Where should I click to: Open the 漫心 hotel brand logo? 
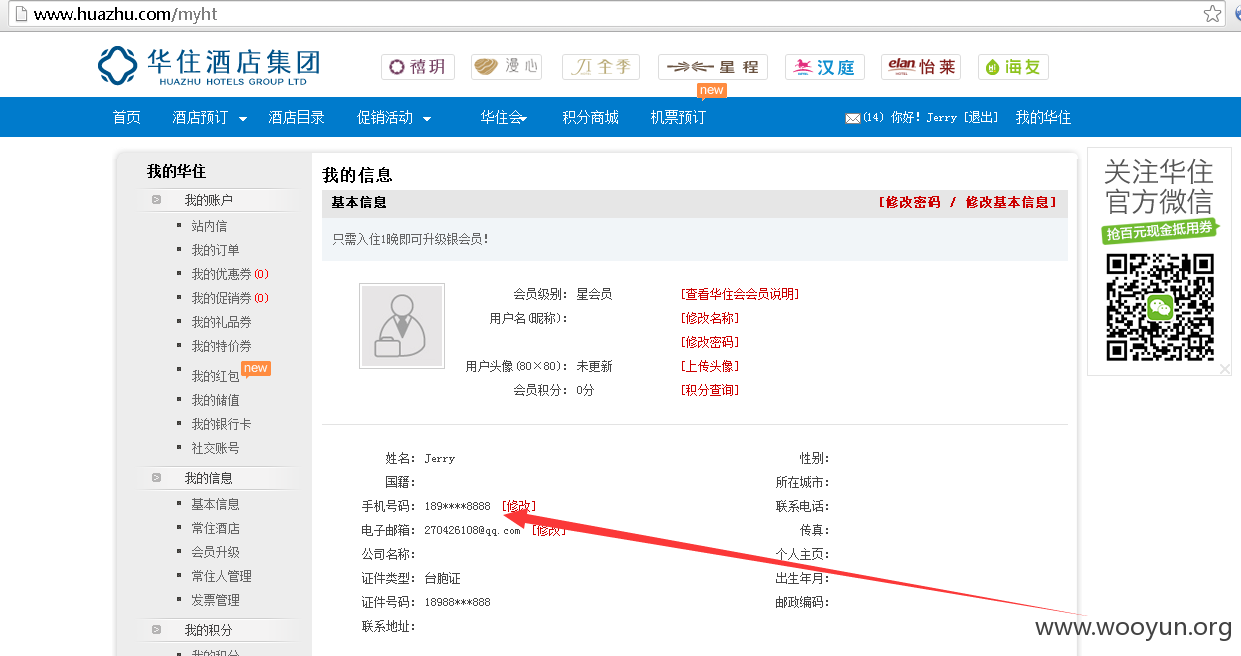[x=506, y=67]
